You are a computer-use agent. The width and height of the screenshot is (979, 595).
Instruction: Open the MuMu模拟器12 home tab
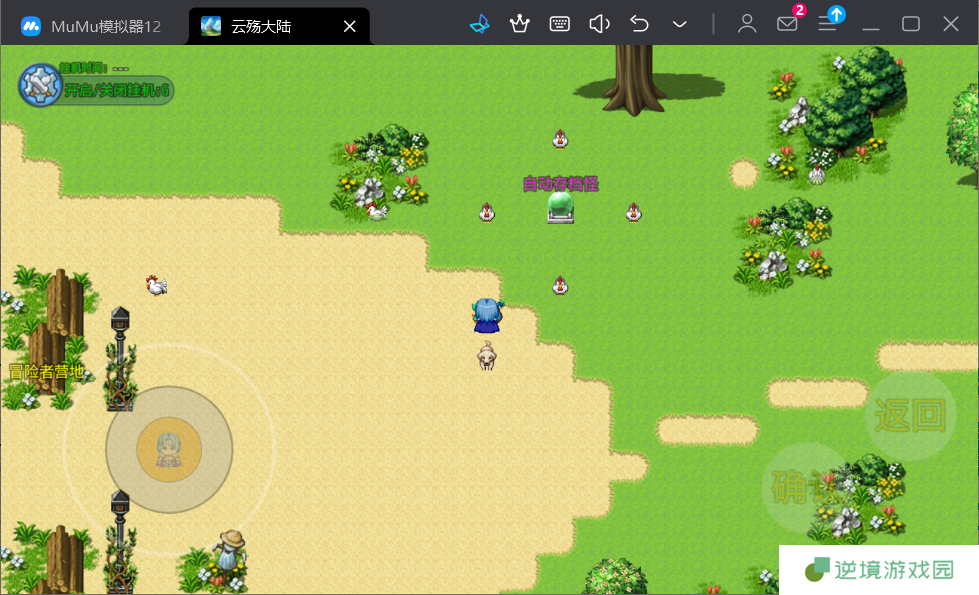tap(91, 26)
